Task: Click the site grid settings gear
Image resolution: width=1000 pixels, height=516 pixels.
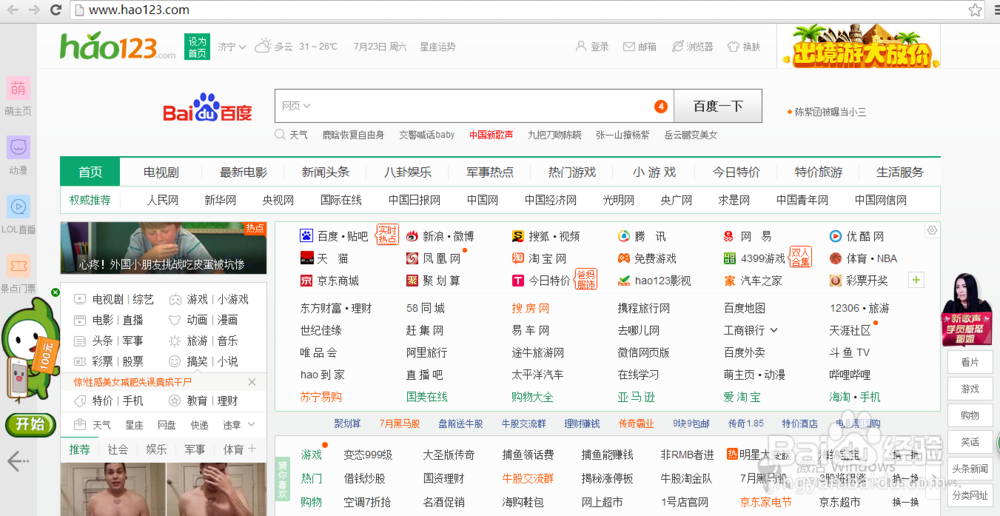Action: (932, 230)
